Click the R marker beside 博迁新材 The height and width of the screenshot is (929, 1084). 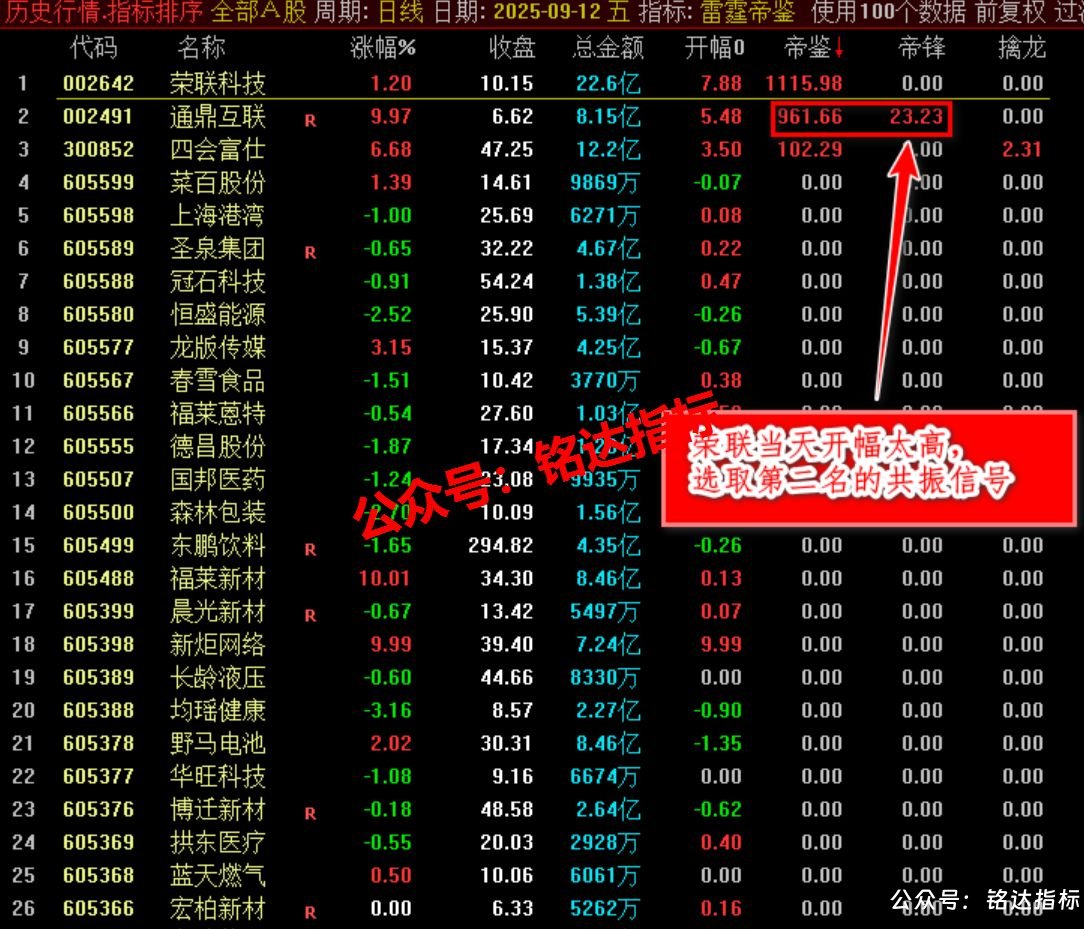point(310,814)
